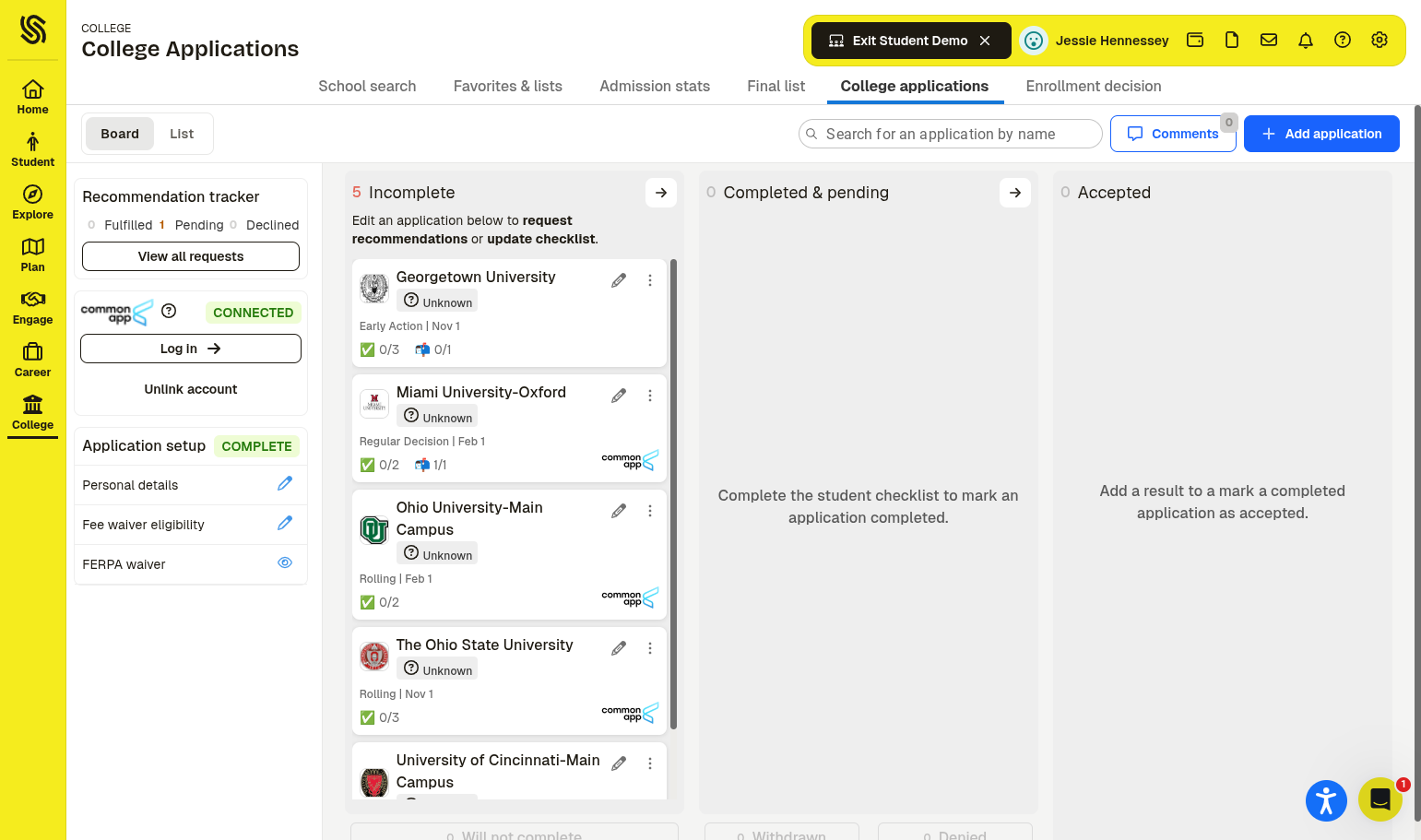The height and width of the screenshot is (840, 1421).
Task: Open the School search tab
Action: coord(367,86)
